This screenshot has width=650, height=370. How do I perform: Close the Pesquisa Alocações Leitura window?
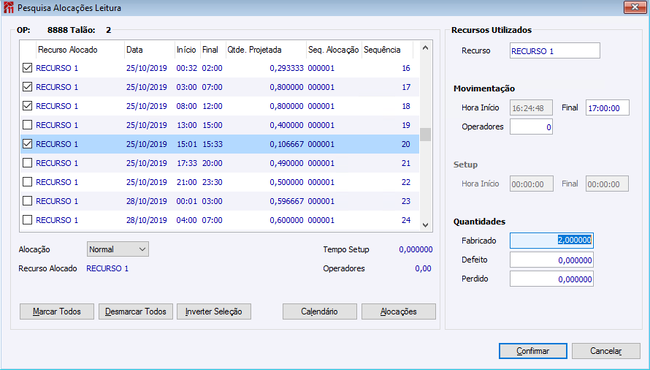click(x=635, y=7)
